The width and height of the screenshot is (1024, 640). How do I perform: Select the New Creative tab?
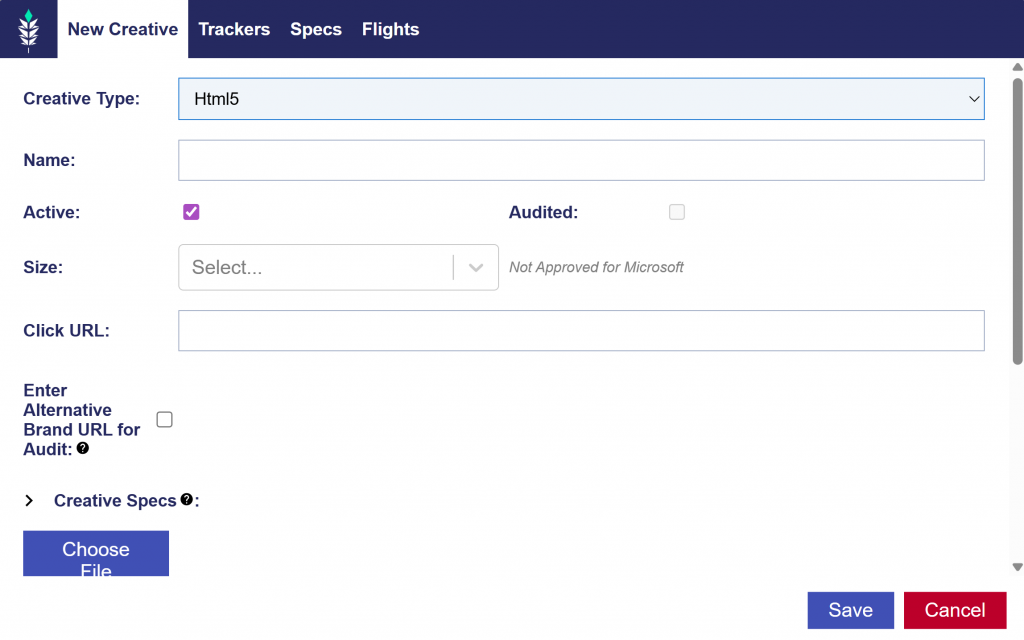pyautogui.click(x=123, y=29)
